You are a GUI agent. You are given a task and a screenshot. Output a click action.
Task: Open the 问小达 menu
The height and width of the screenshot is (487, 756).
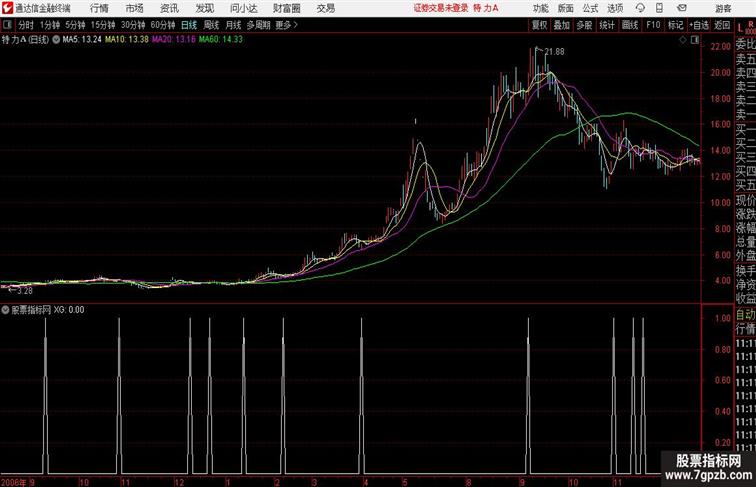click(243, 8)
